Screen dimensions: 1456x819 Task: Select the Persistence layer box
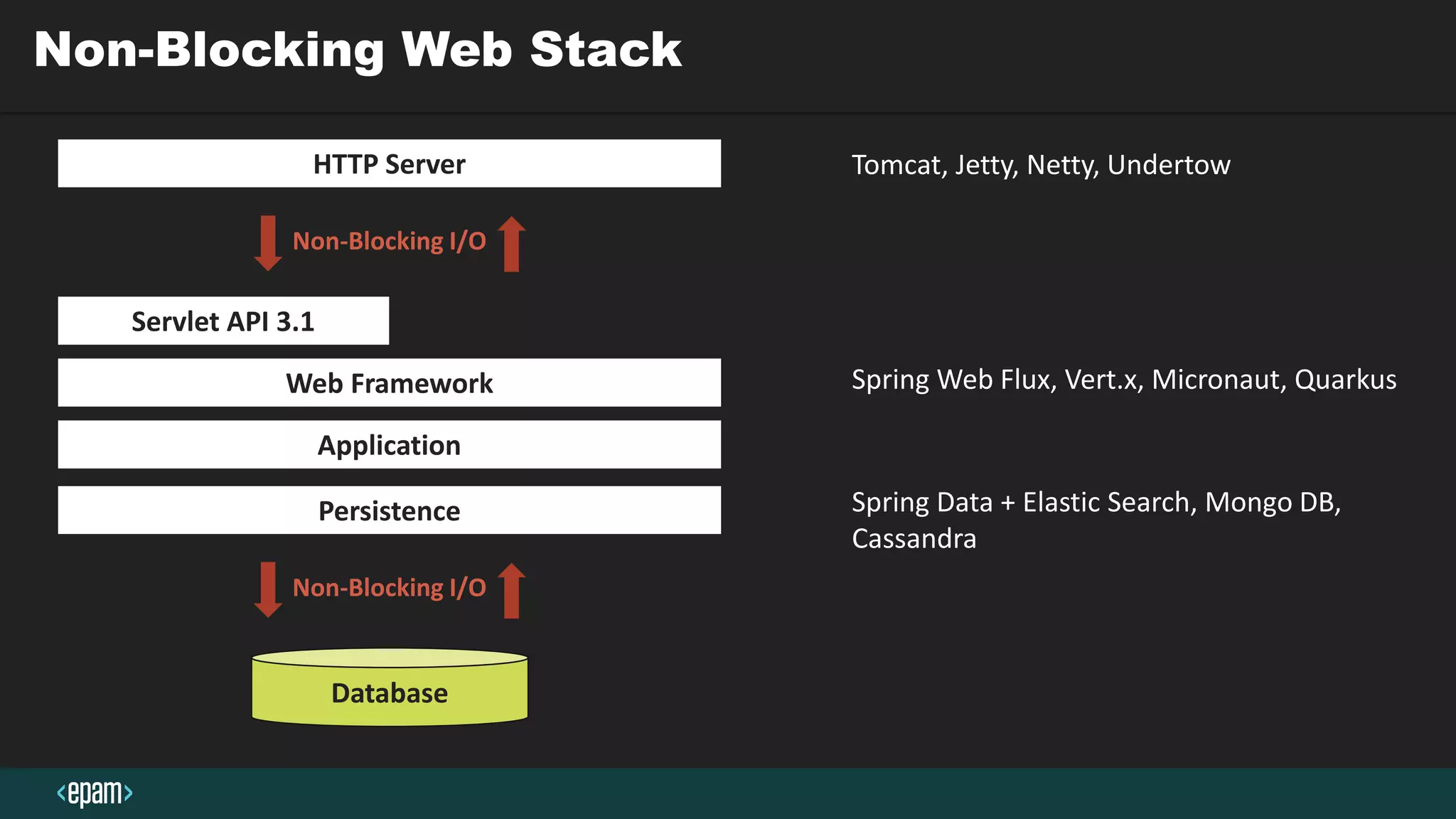390,510
